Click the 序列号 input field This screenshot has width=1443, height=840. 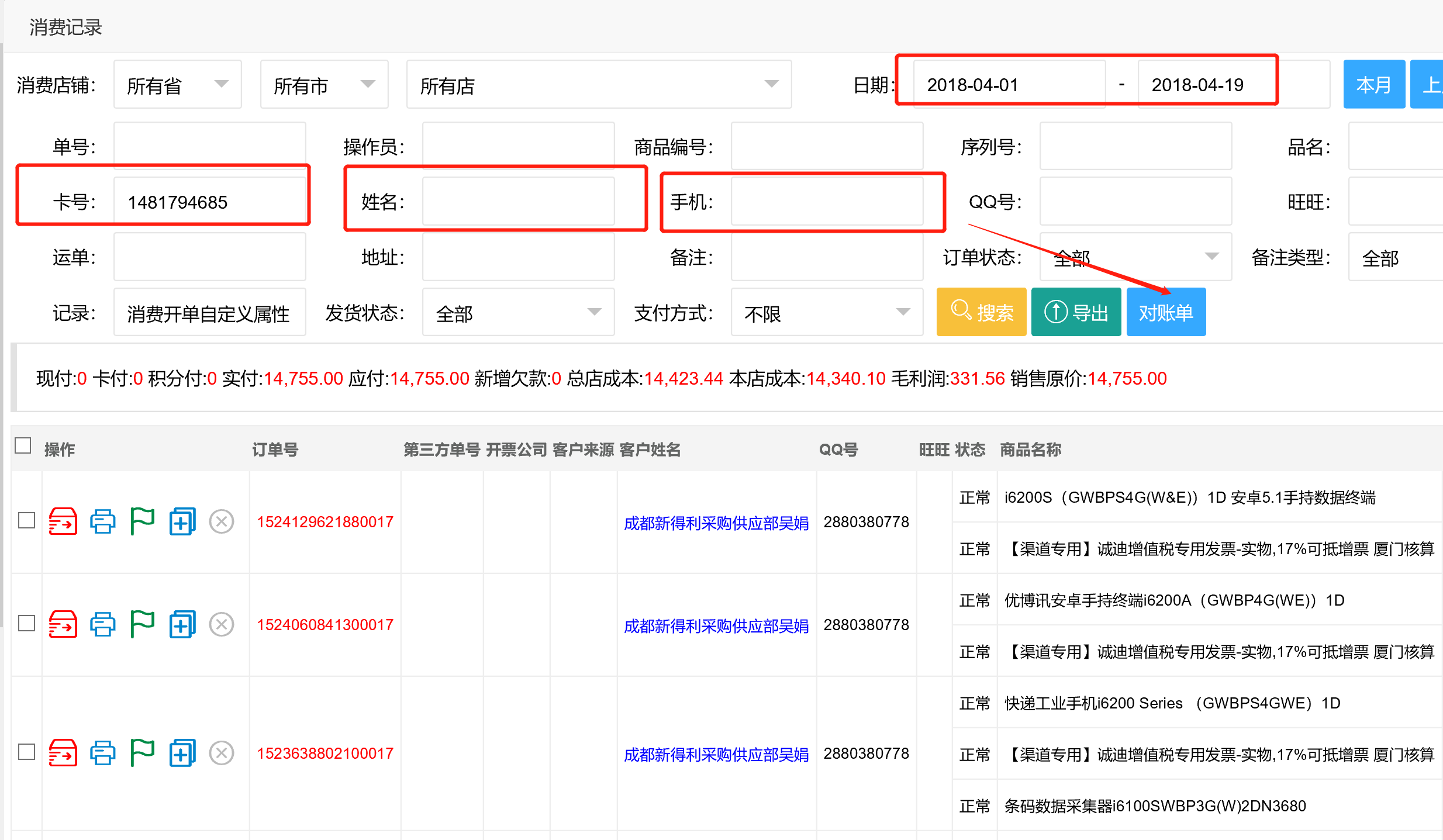1135,146
